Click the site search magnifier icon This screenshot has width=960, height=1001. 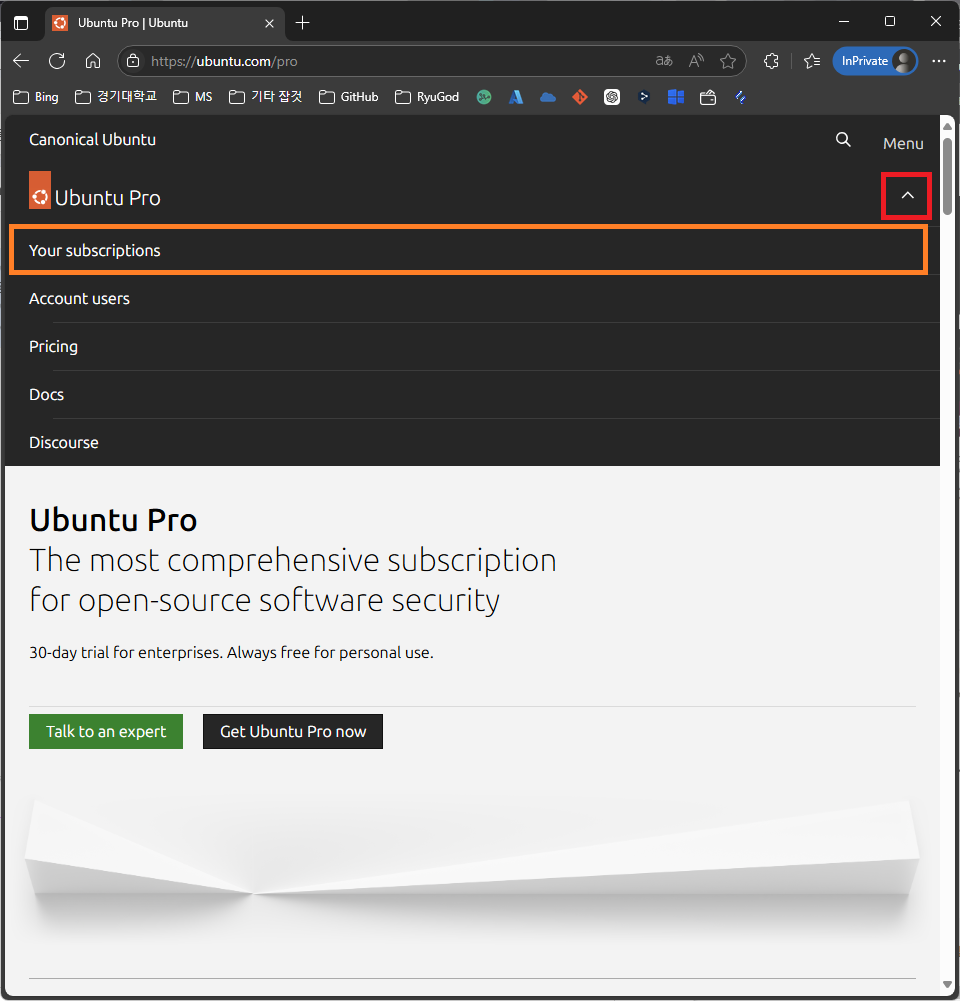[x=843, y=140]
